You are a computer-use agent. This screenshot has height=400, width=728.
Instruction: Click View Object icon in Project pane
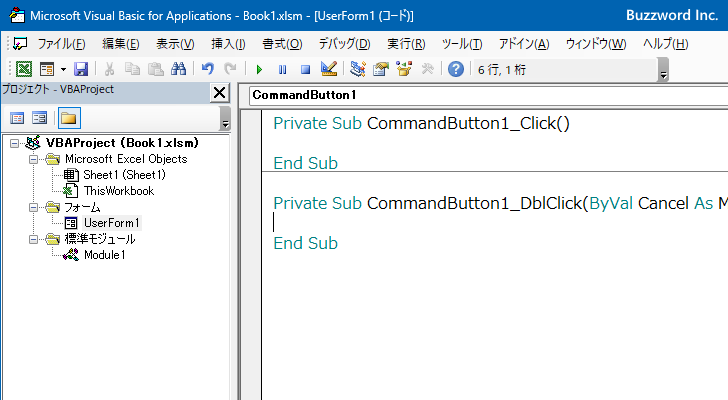coord(39,118)
